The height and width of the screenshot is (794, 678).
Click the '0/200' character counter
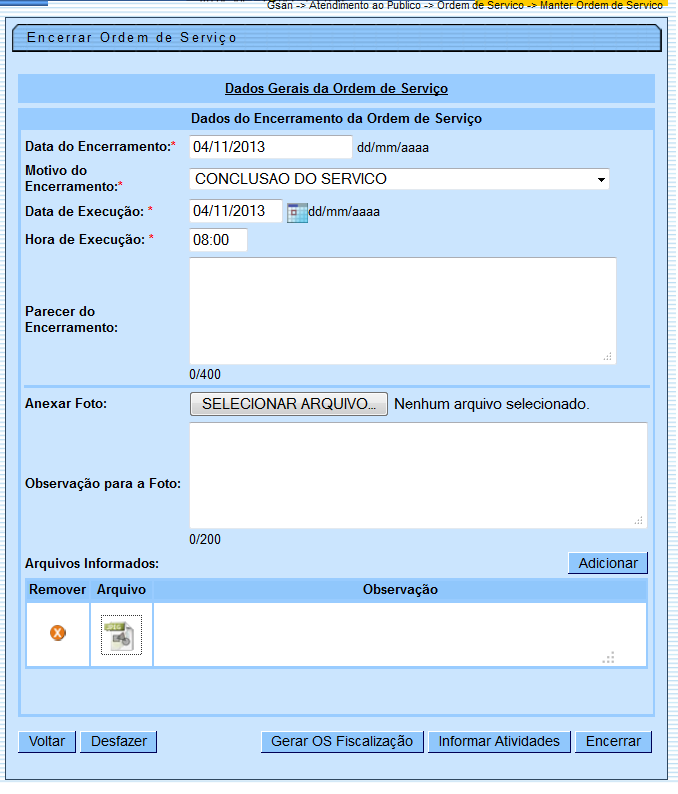(205, 539)
